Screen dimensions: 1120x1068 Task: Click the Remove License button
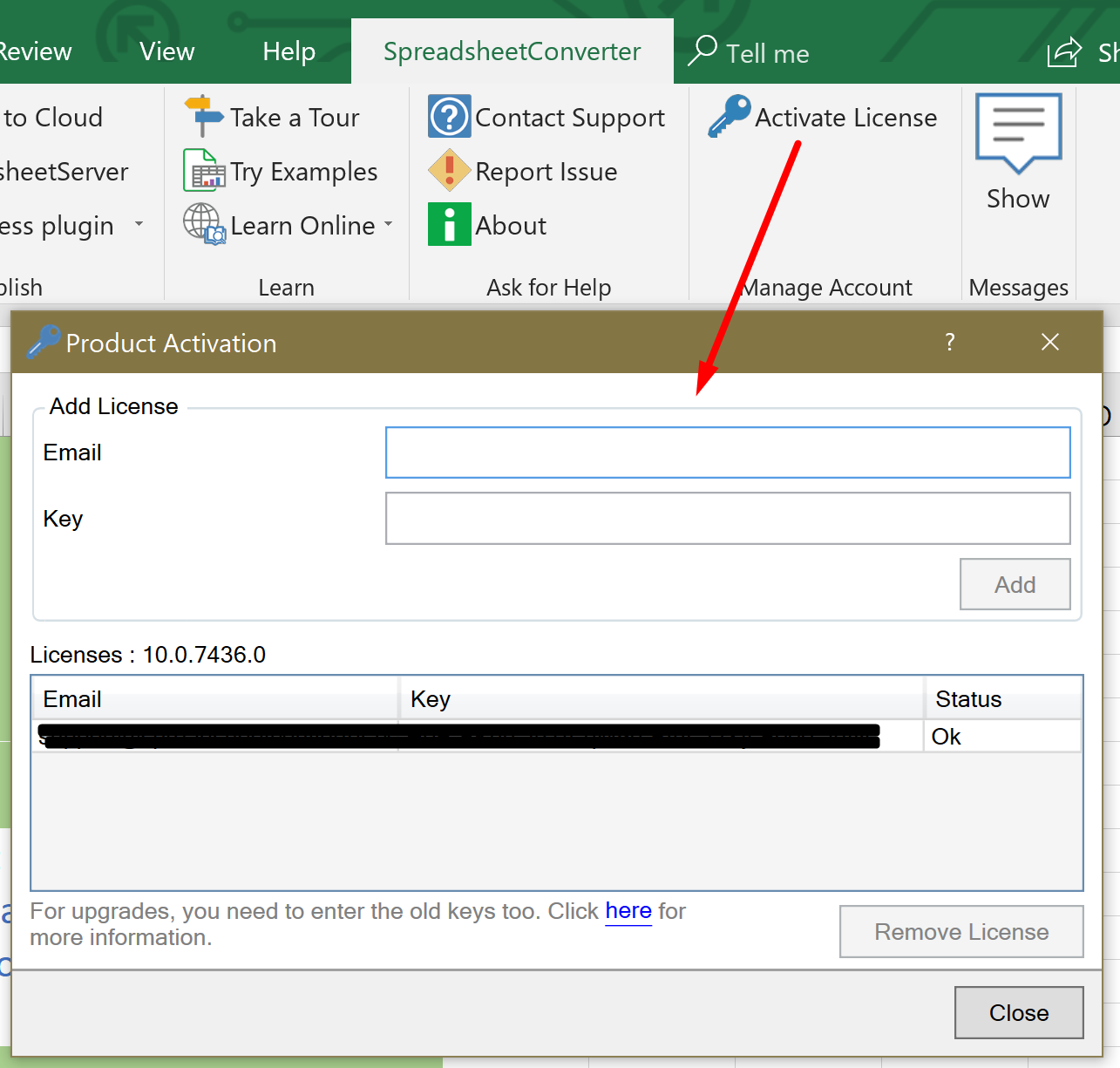point(961,931)
